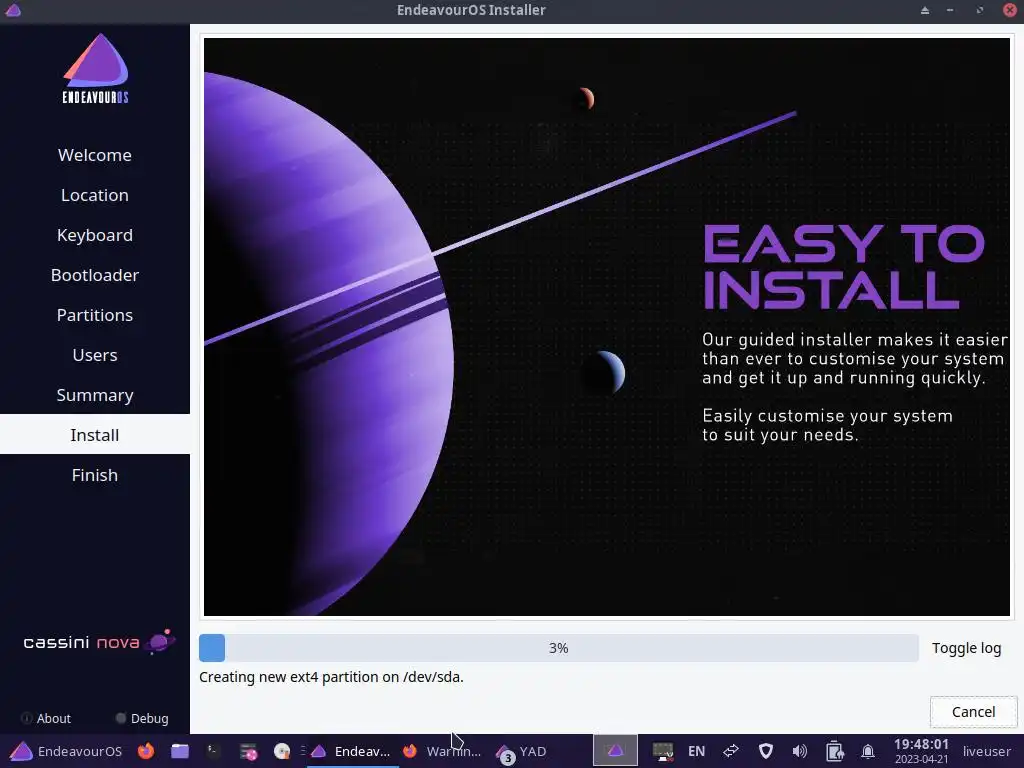Image resolution: width=1024 pixels, height=768 pixels.
Task: Select the Keyboard step in the sidebar
Action: pyautogui.click(x=95, y=234)
